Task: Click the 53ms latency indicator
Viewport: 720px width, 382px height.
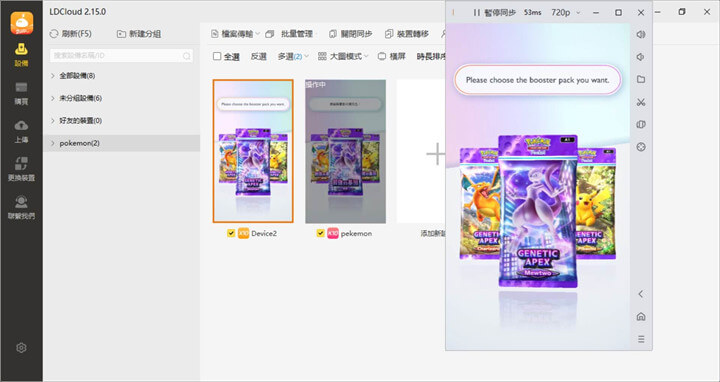Action: click(532, 12)
